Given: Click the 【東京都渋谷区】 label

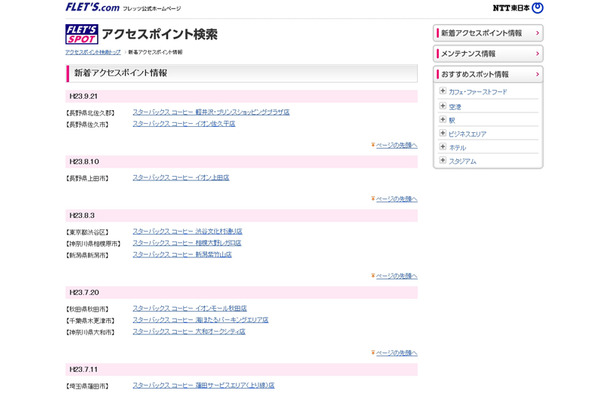Looking at the screenshot, I should (88, 232).
